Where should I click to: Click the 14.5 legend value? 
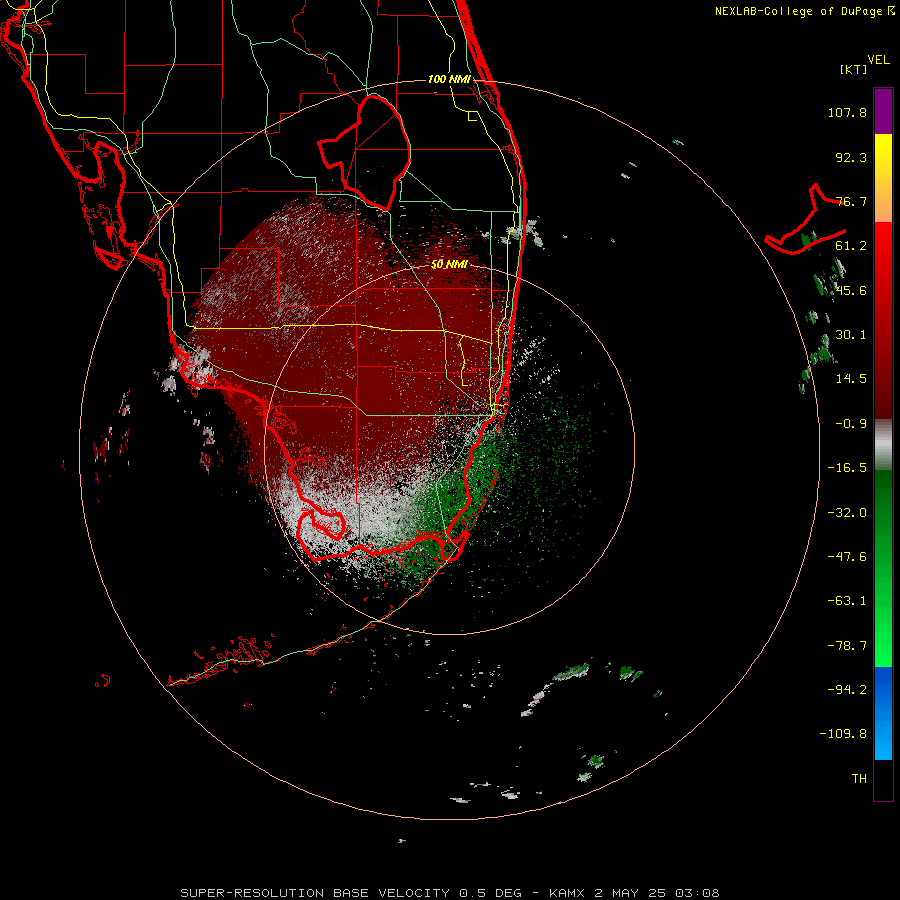851,379
